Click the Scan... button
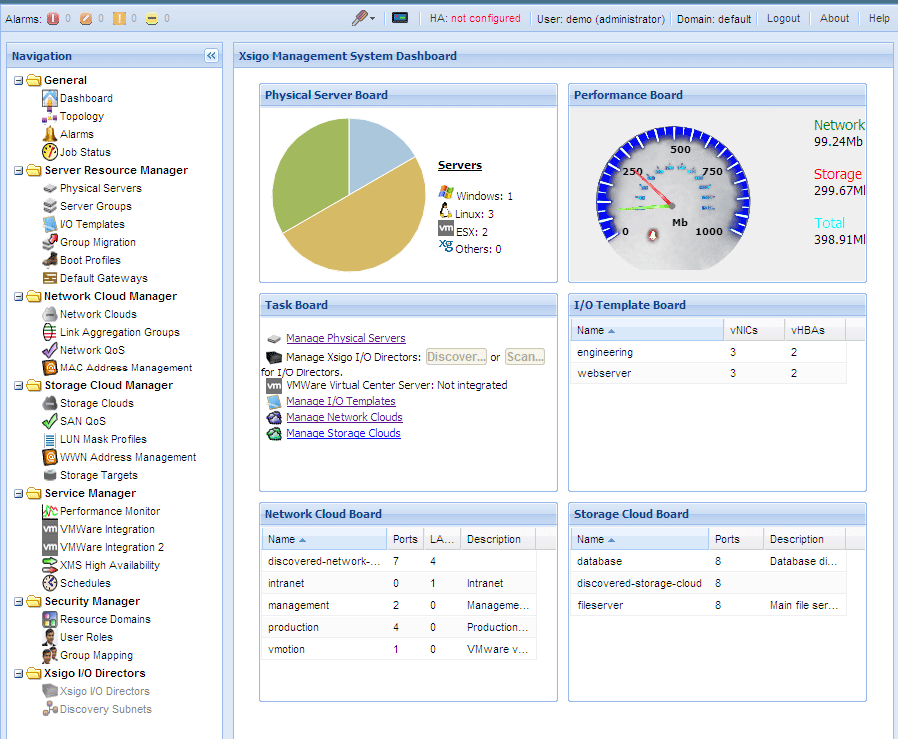Screen dimensions: 898x739 (x=525, y=357)
